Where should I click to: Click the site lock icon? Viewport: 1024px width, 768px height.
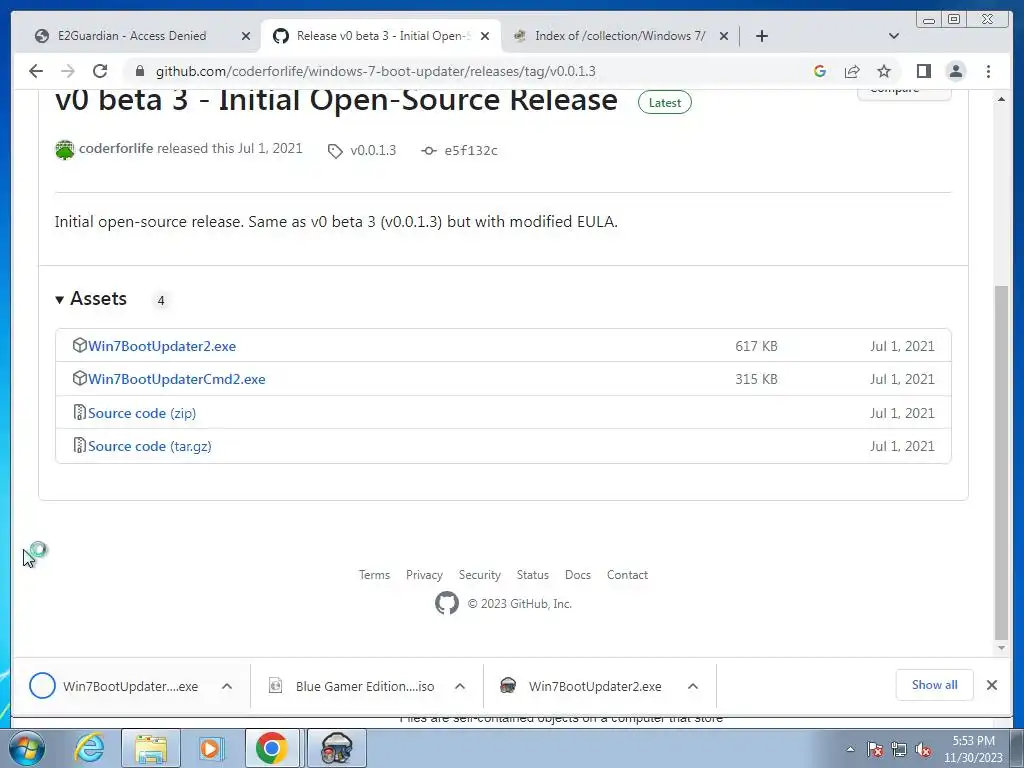click(139, 71)
